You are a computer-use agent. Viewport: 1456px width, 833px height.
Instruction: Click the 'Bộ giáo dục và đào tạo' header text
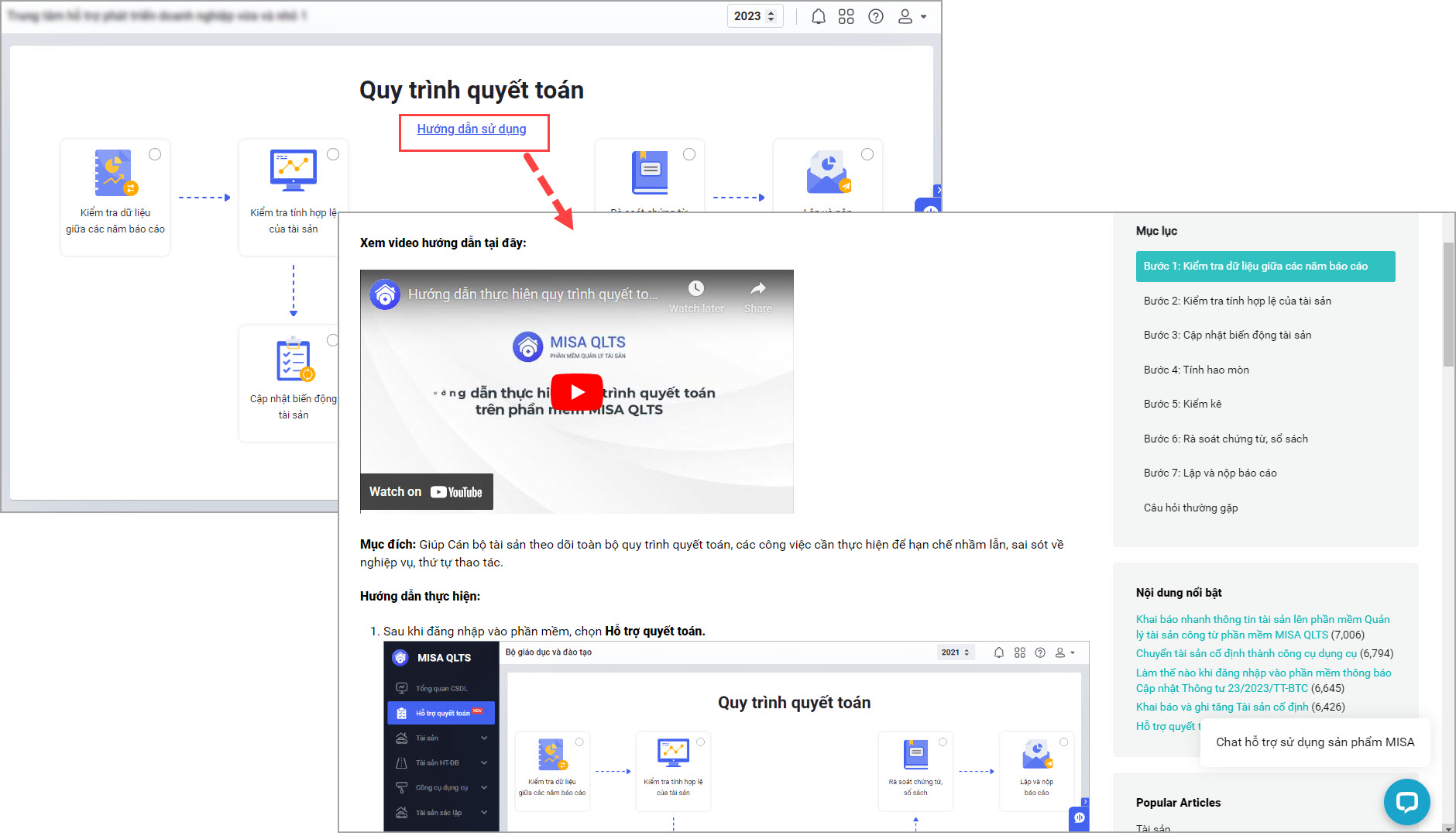coord(548,652)
